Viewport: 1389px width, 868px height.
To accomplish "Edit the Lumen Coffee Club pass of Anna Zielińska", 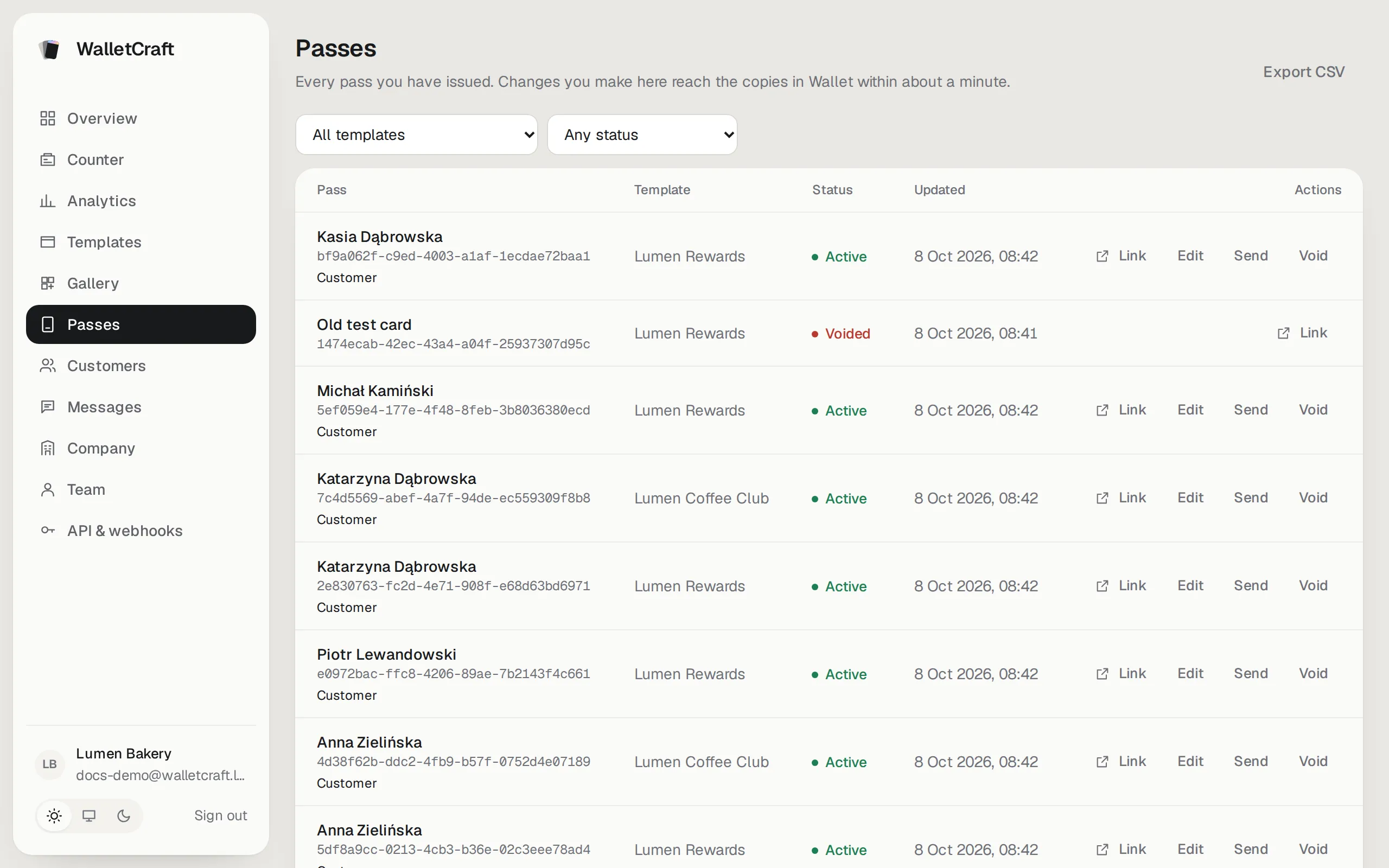I will click(x=1190, y=761).
